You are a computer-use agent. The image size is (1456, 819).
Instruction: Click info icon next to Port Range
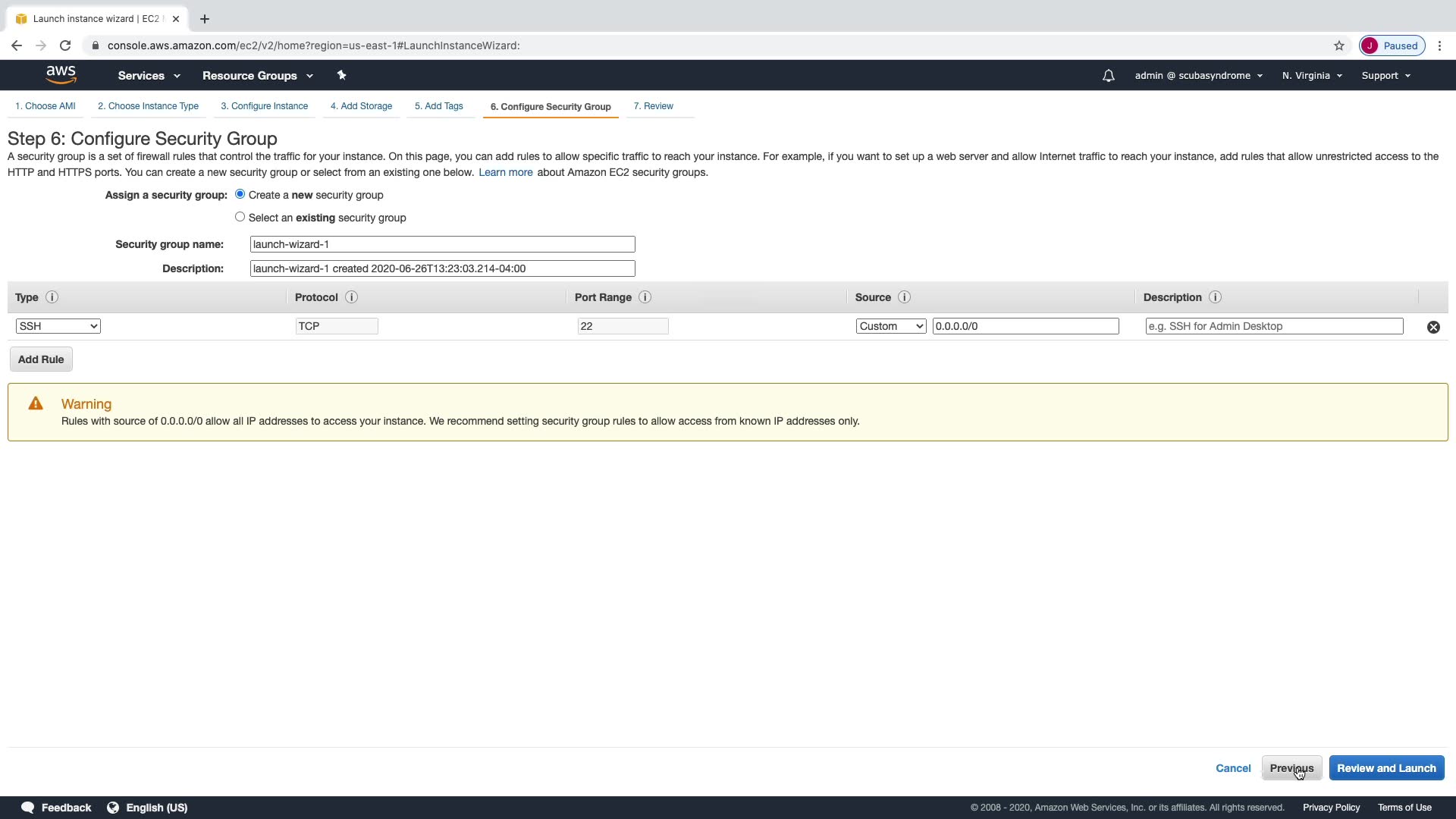(x=645, y=297)
